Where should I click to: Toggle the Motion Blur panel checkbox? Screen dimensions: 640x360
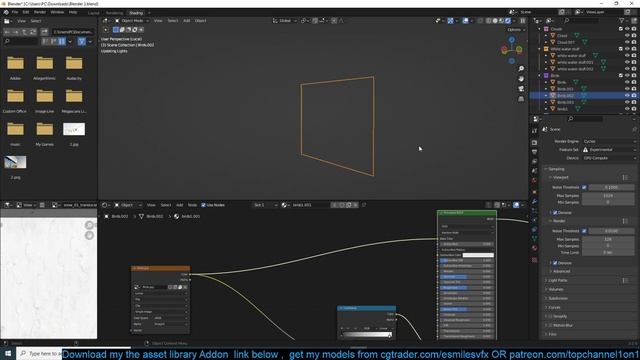[550, 325]
